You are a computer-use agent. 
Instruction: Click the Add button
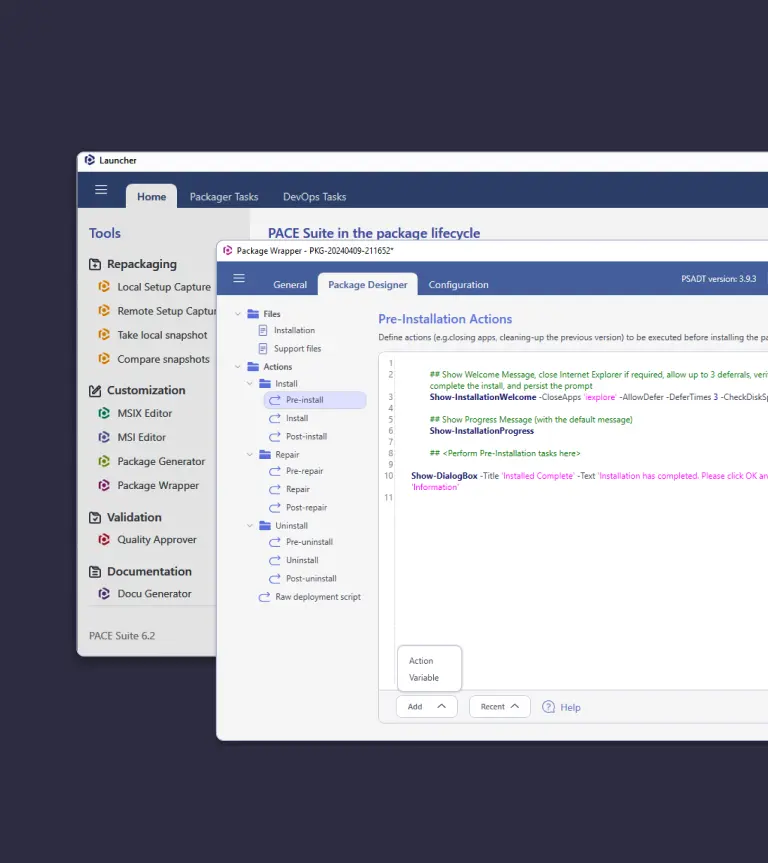tap(426, 706)
